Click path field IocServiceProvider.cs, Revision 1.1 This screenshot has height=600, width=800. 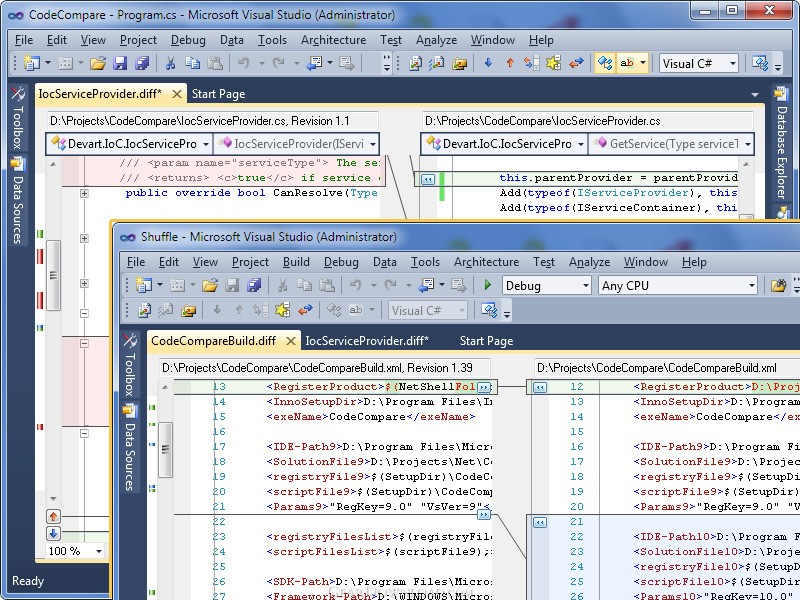click(x=213, y=121)
